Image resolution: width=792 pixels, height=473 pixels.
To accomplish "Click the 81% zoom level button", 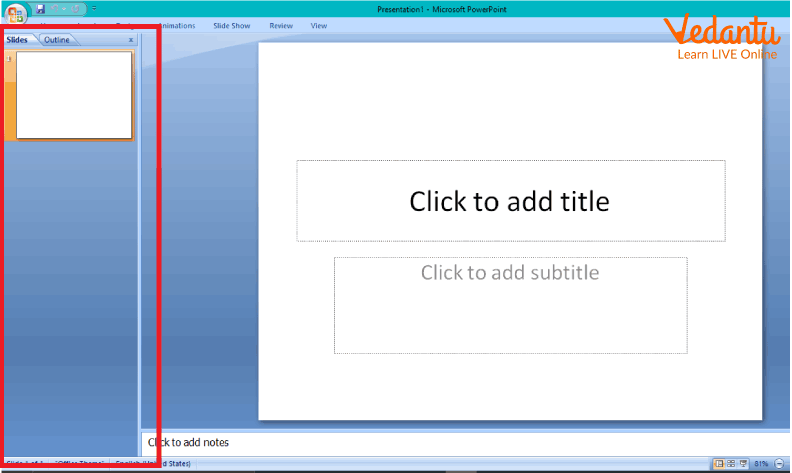I will coord(762,464).
